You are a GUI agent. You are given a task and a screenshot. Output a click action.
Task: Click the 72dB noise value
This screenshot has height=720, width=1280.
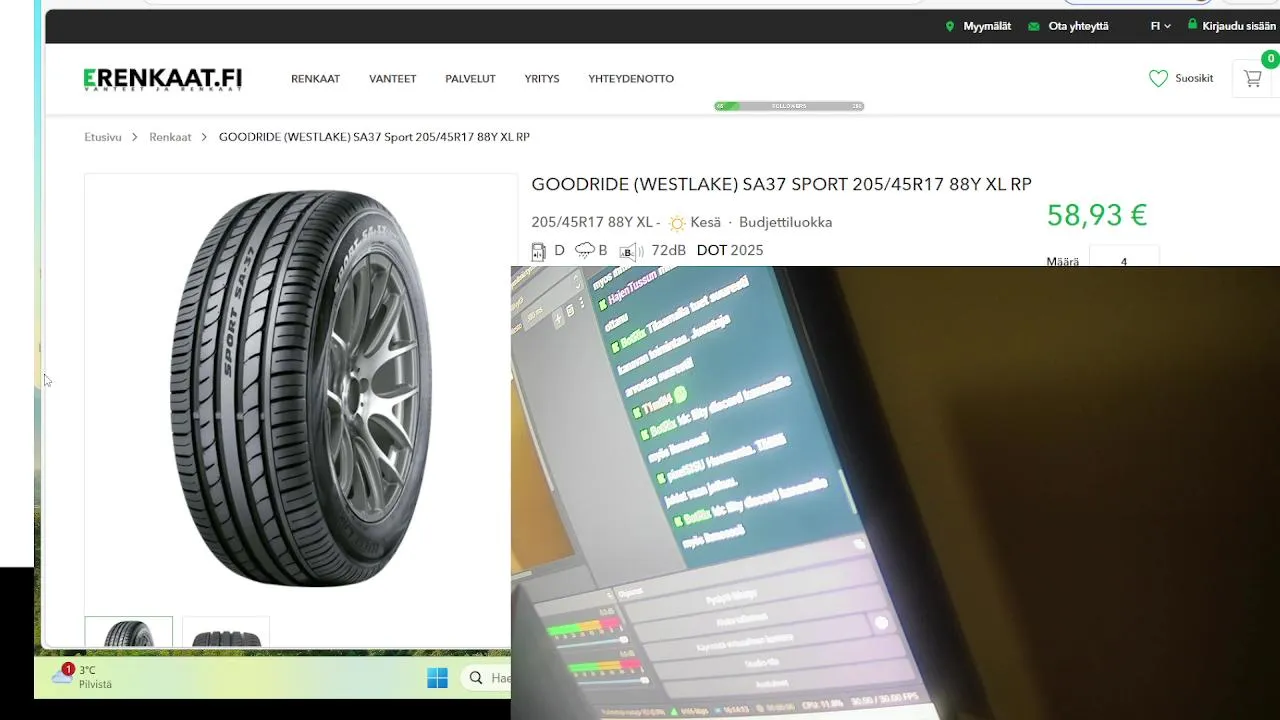click(x=668, y=250)
